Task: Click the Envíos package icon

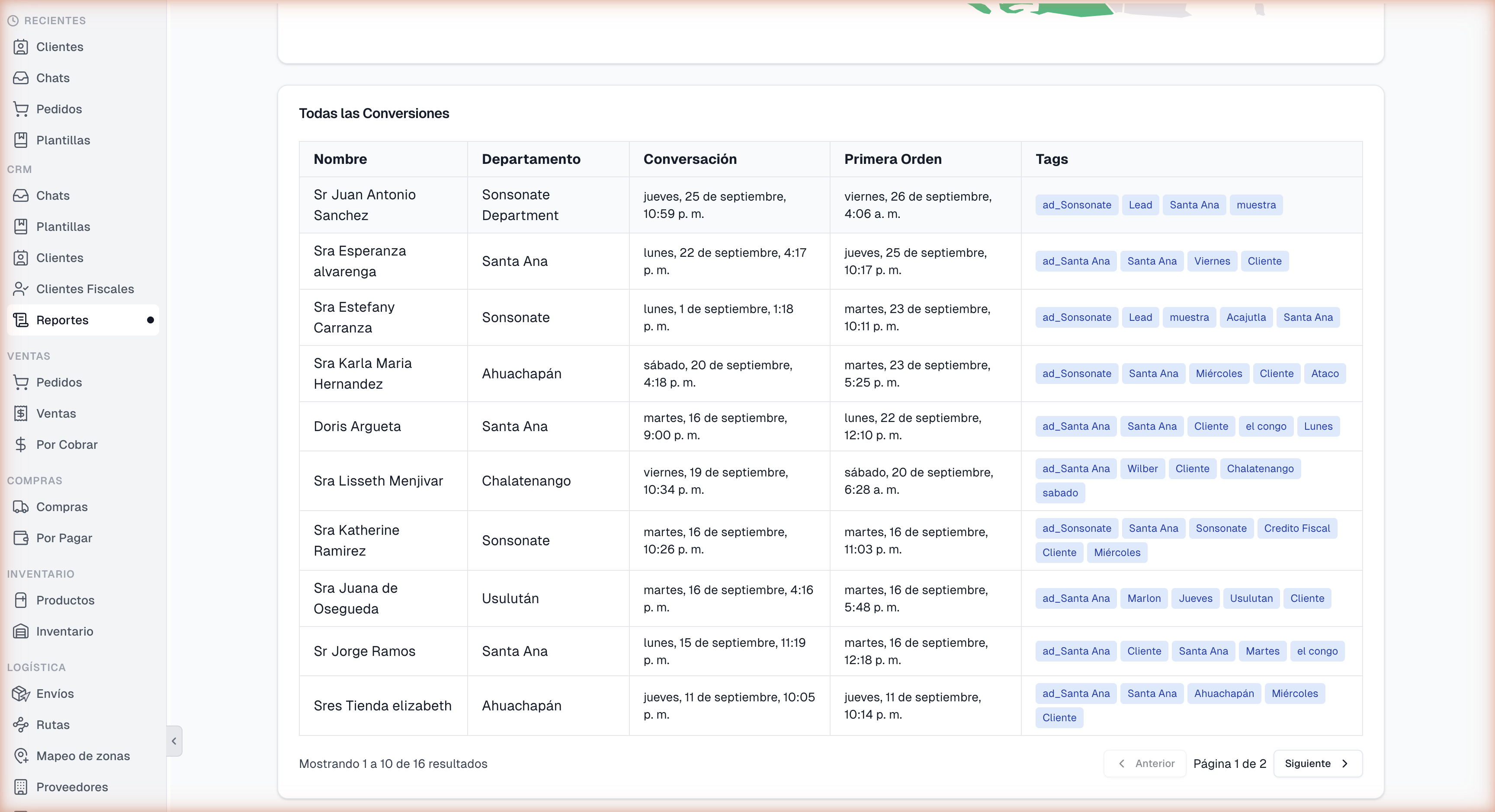Action: (x=21, y=694)
